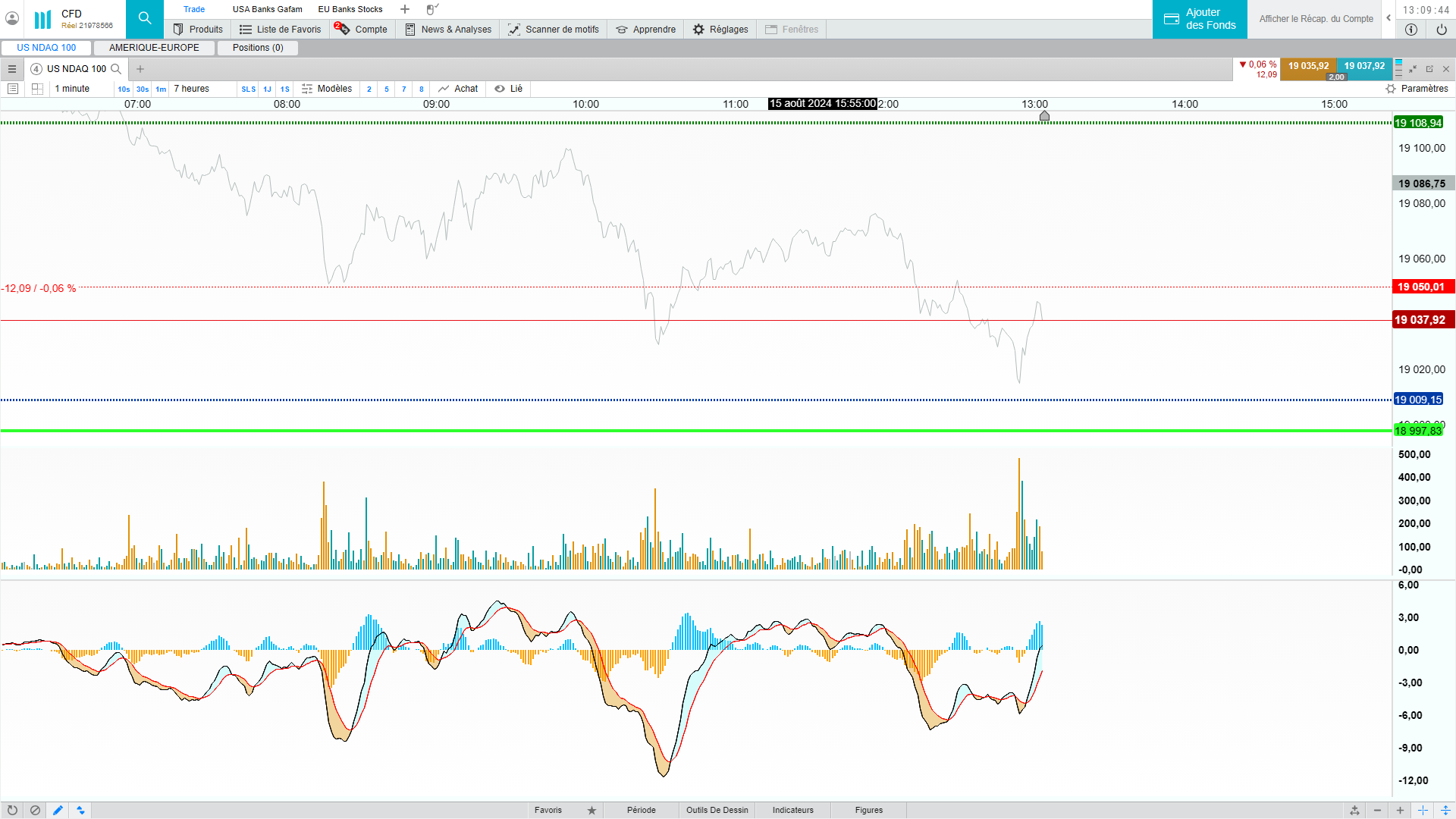Click the favorites star icon
This screenshot has width=1456, height=819.
[x=591, y=810]
